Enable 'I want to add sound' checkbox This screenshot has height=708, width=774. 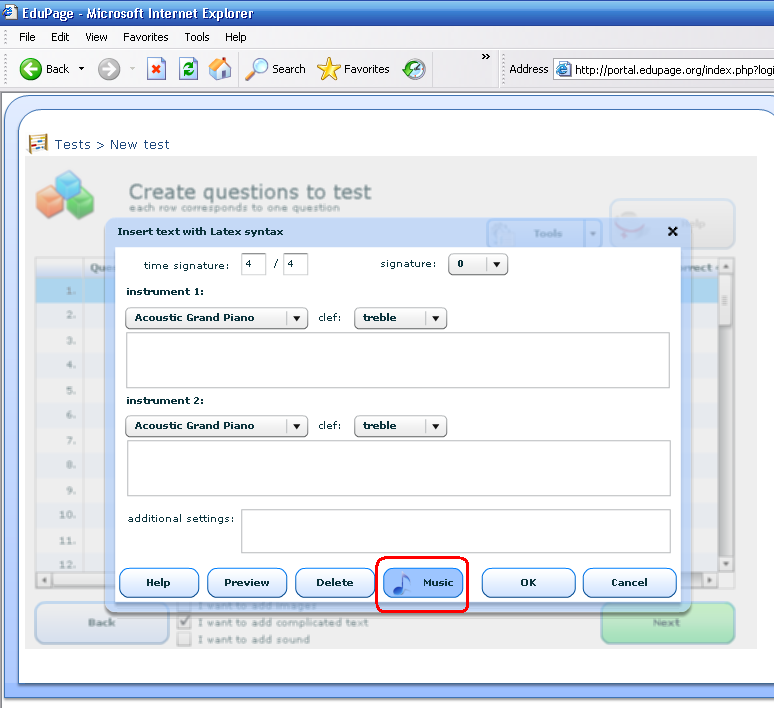click(x=184, y=639)
